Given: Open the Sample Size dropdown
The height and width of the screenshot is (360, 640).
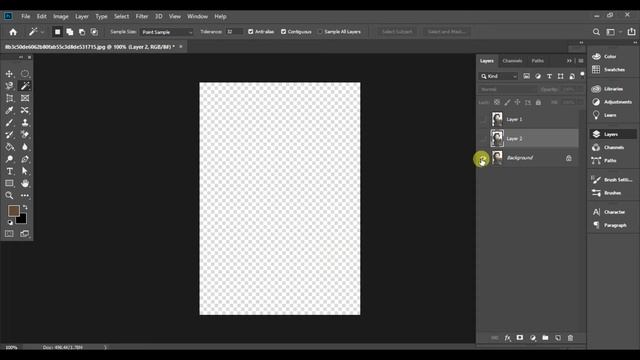Looking at the screenshot, I should (x=167, y=32).
